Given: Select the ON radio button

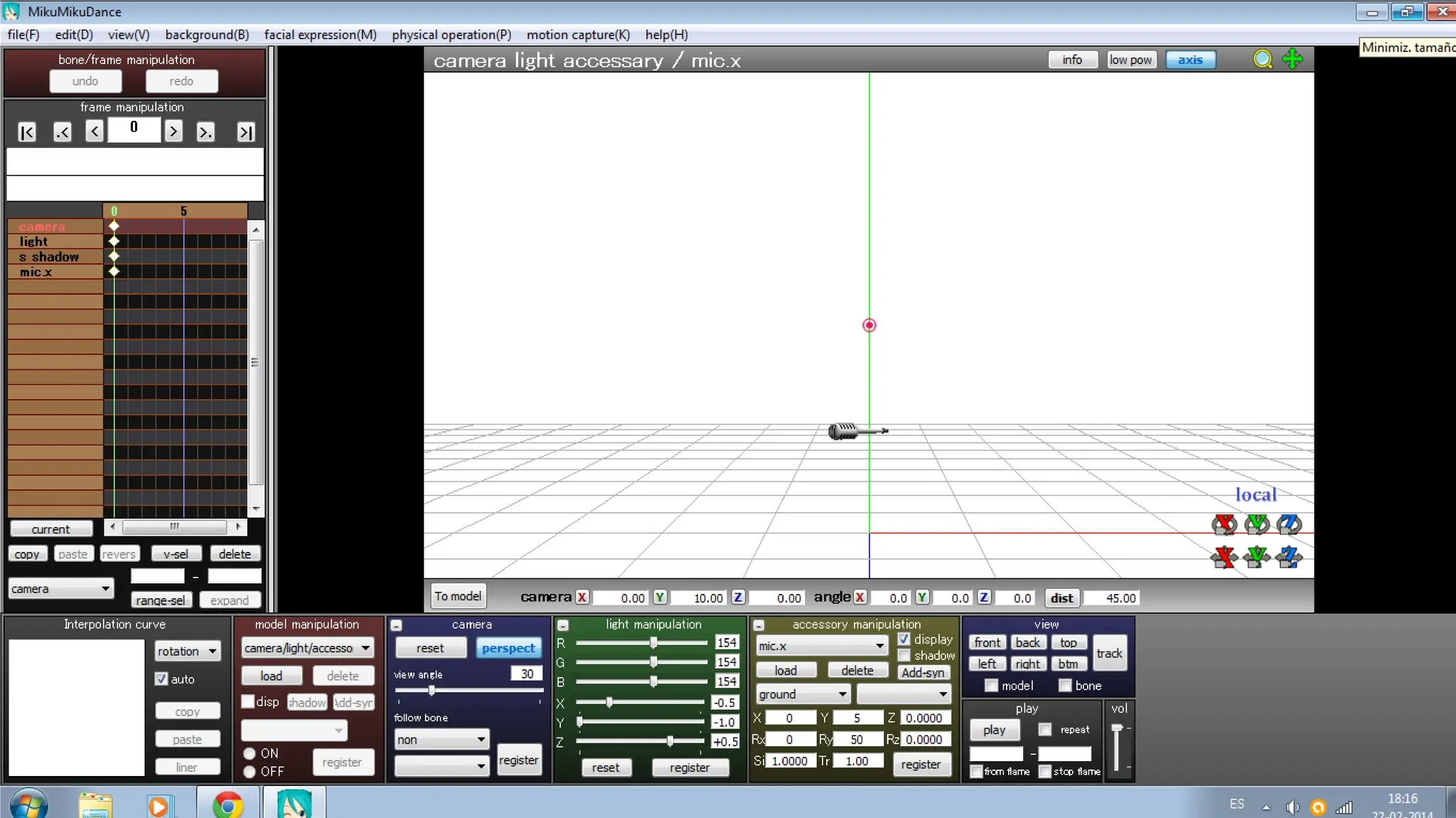Looking at the screenshot, I should click(250, 753).
